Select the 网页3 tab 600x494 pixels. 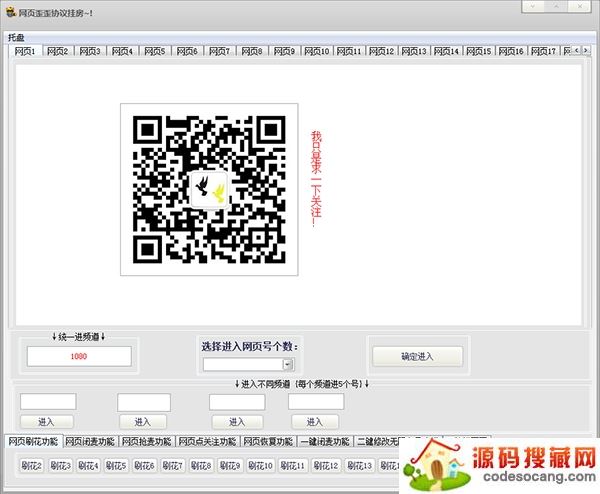[90, 51]
